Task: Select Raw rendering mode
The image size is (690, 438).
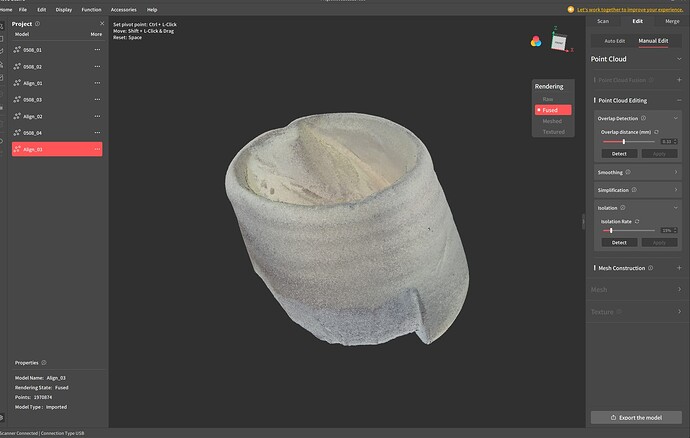Action: click(548, 99)
